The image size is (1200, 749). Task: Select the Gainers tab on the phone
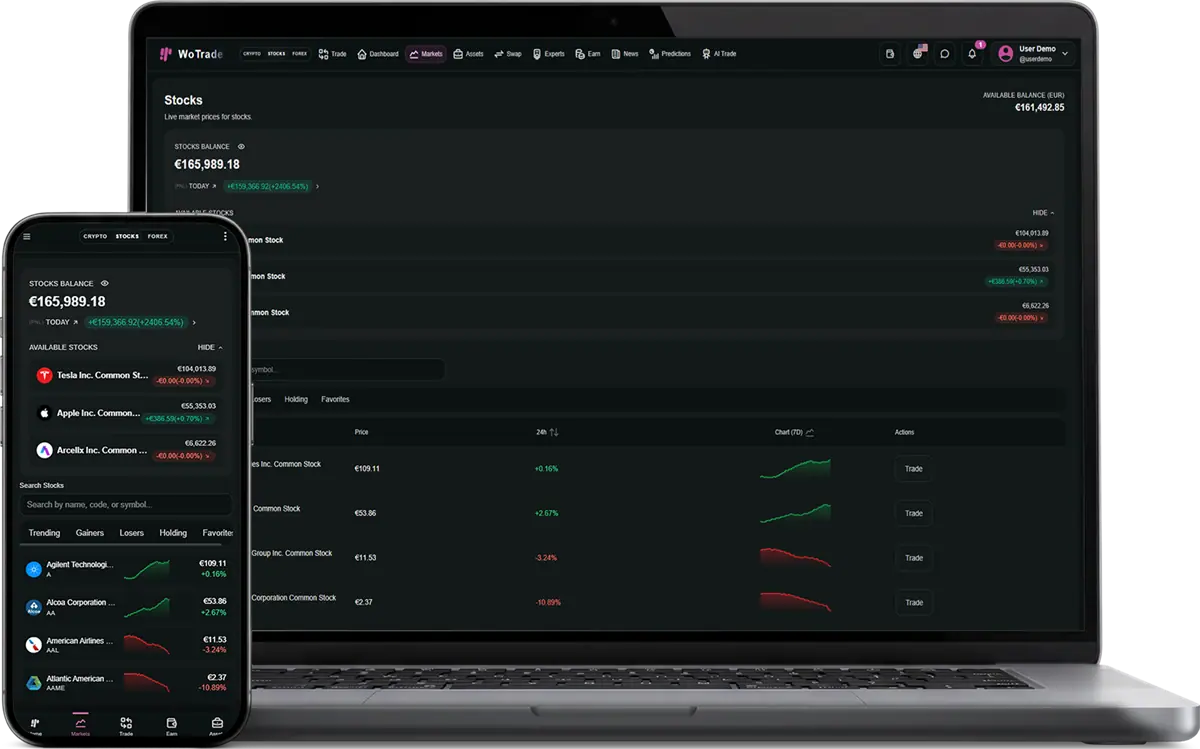90,533
